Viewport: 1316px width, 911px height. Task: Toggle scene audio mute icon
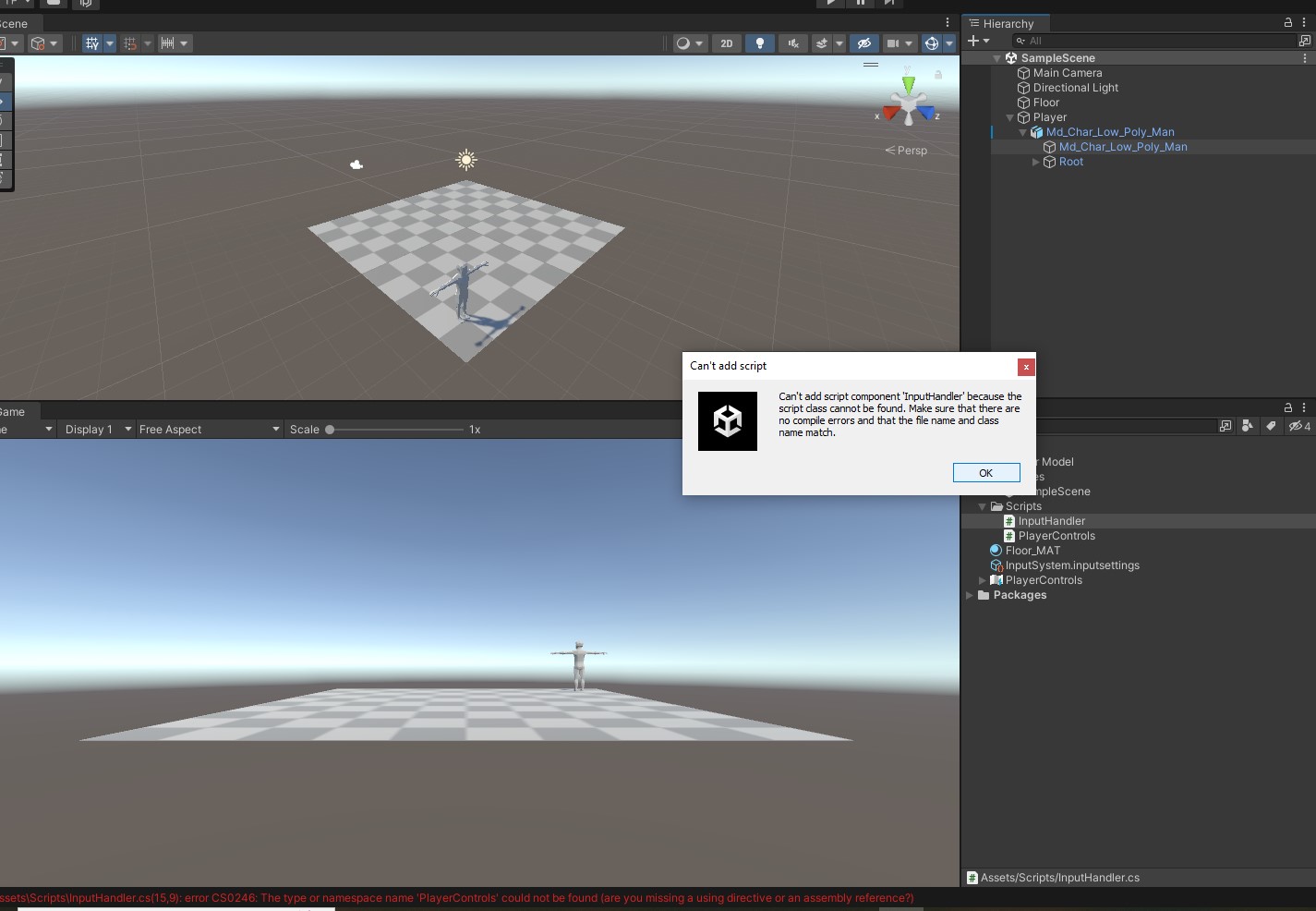(x=793, y=43)
